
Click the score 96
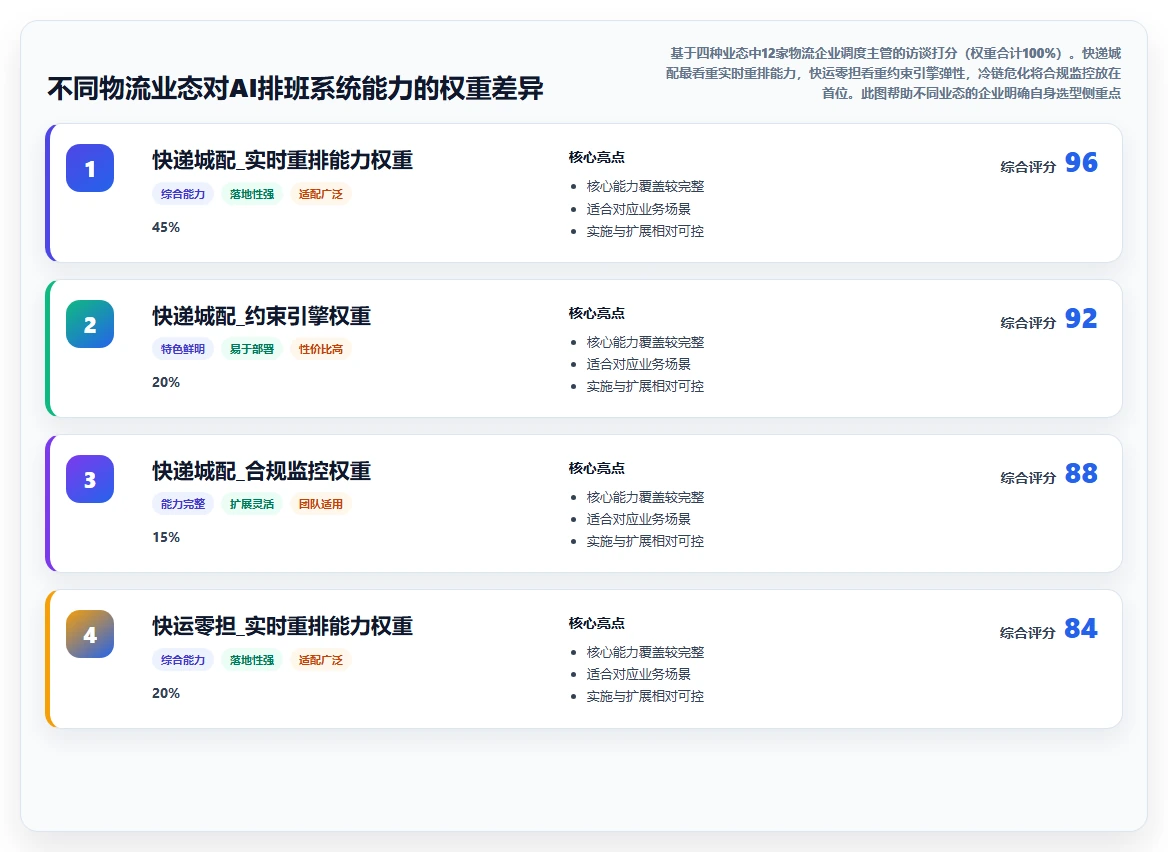(1081, 162)
